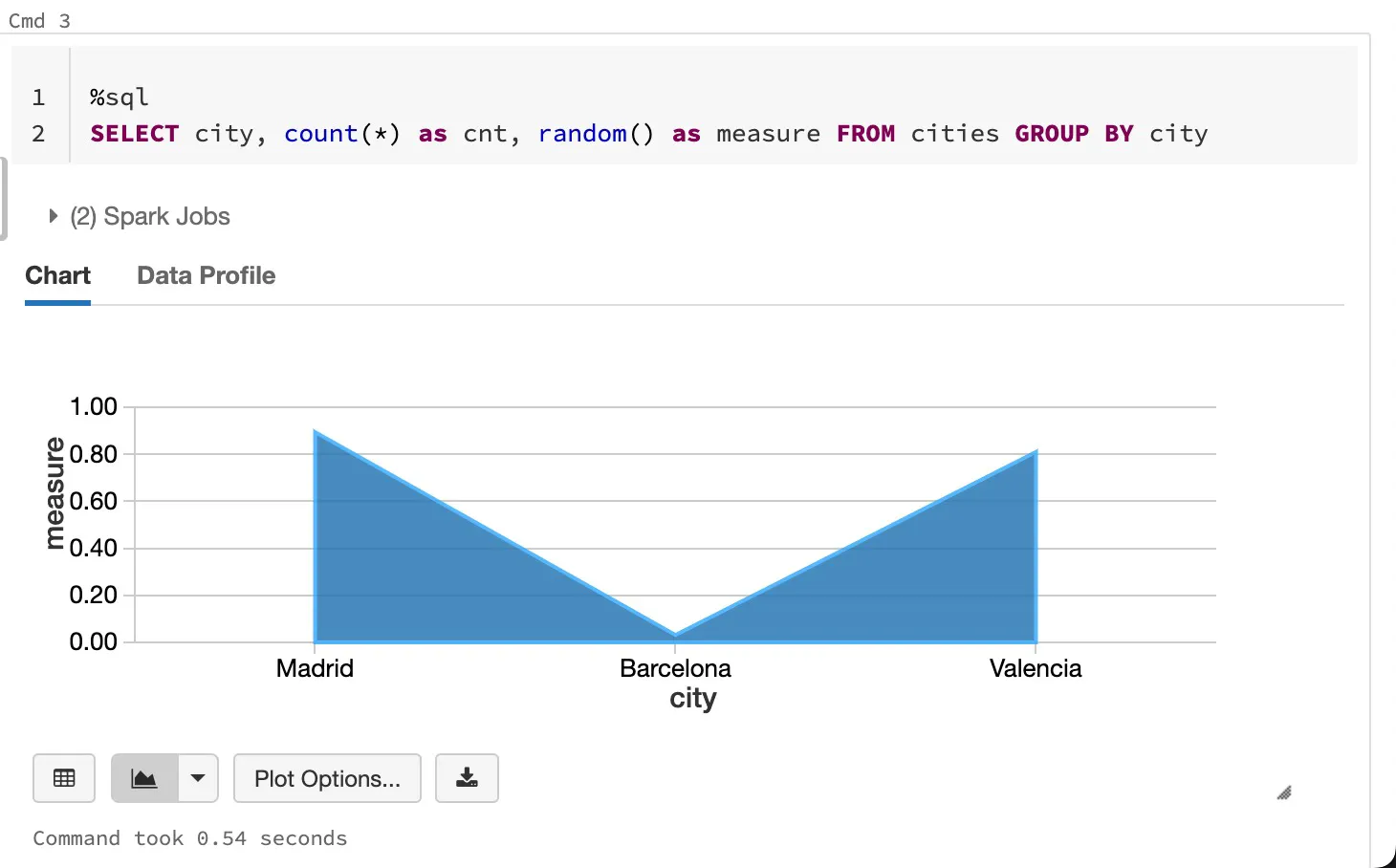Click the city axis title below chart
Viewport: 1396px width, 868px height.
coord(692,699)
